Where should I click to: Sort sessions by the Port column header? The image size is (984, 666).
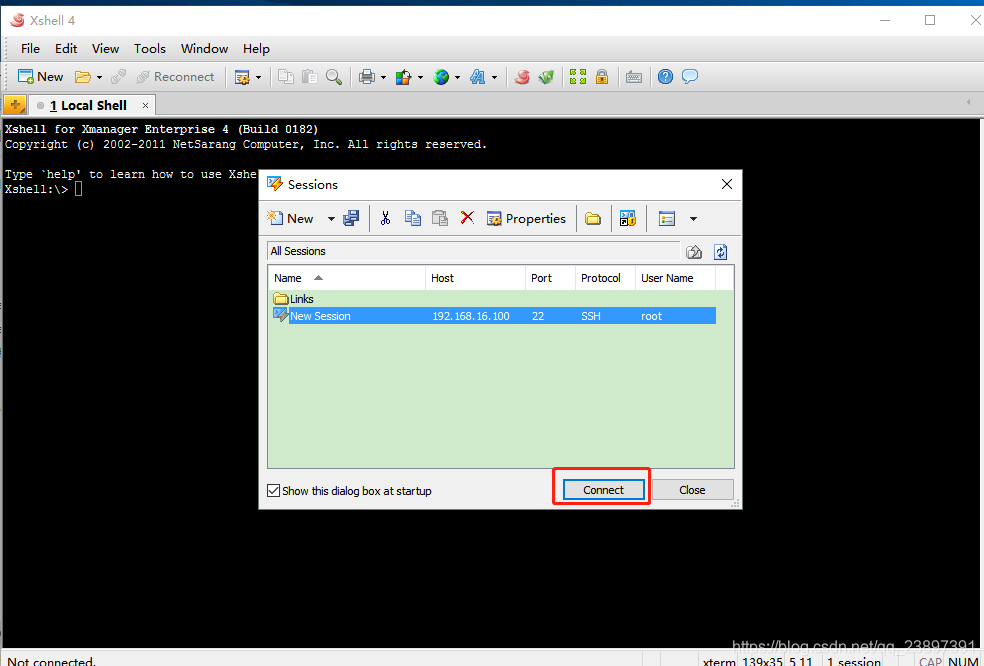550,278
